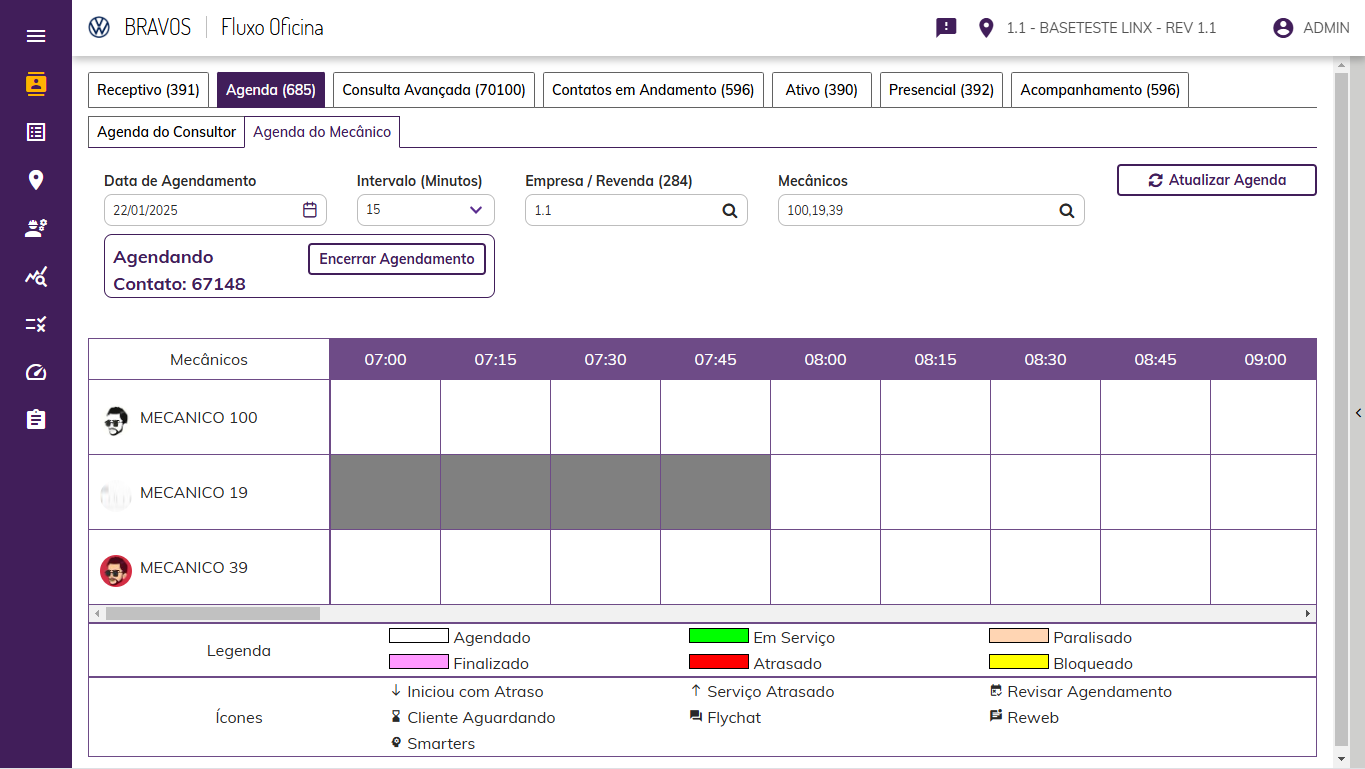
Task: Open the people settings sidebar icon
Action: [36, 228]
